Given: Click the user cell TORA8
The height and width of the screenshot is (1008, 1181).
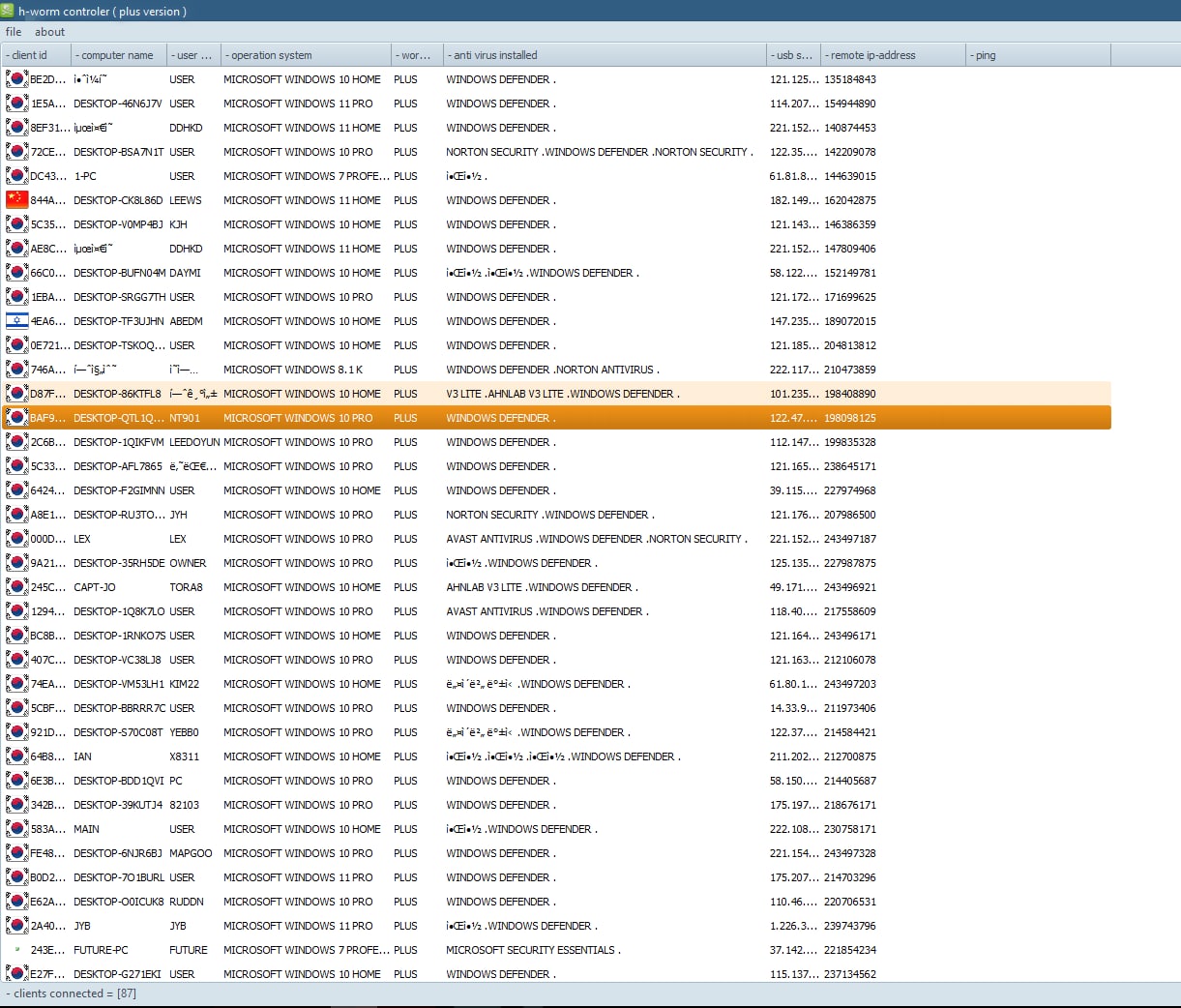Looking at the screenshot, I should tap(186, 587).
